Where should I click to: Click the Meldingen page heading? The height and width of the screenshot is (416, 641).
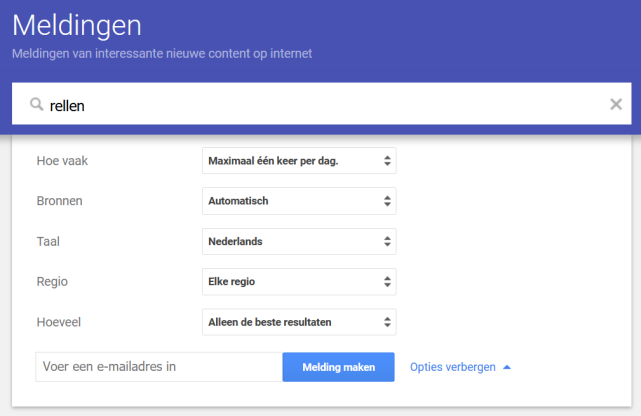click(77, 25)
